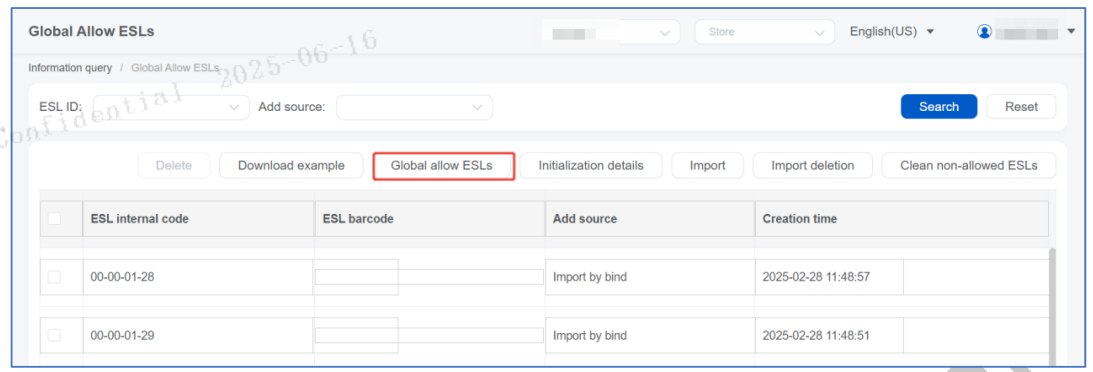
Task: Click the vertical table scrollbar
Action: click(1053, 307)
